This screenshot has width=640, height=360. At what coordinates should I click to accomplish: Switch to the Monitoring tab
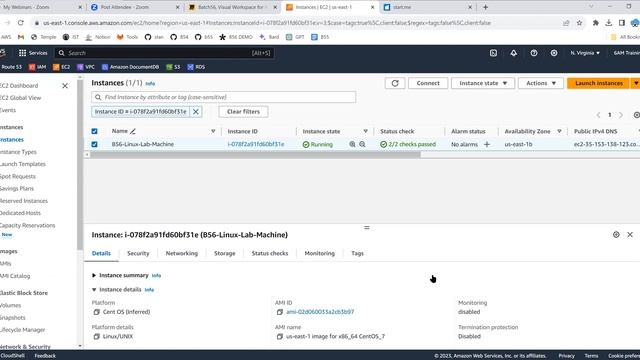[320, 253]
